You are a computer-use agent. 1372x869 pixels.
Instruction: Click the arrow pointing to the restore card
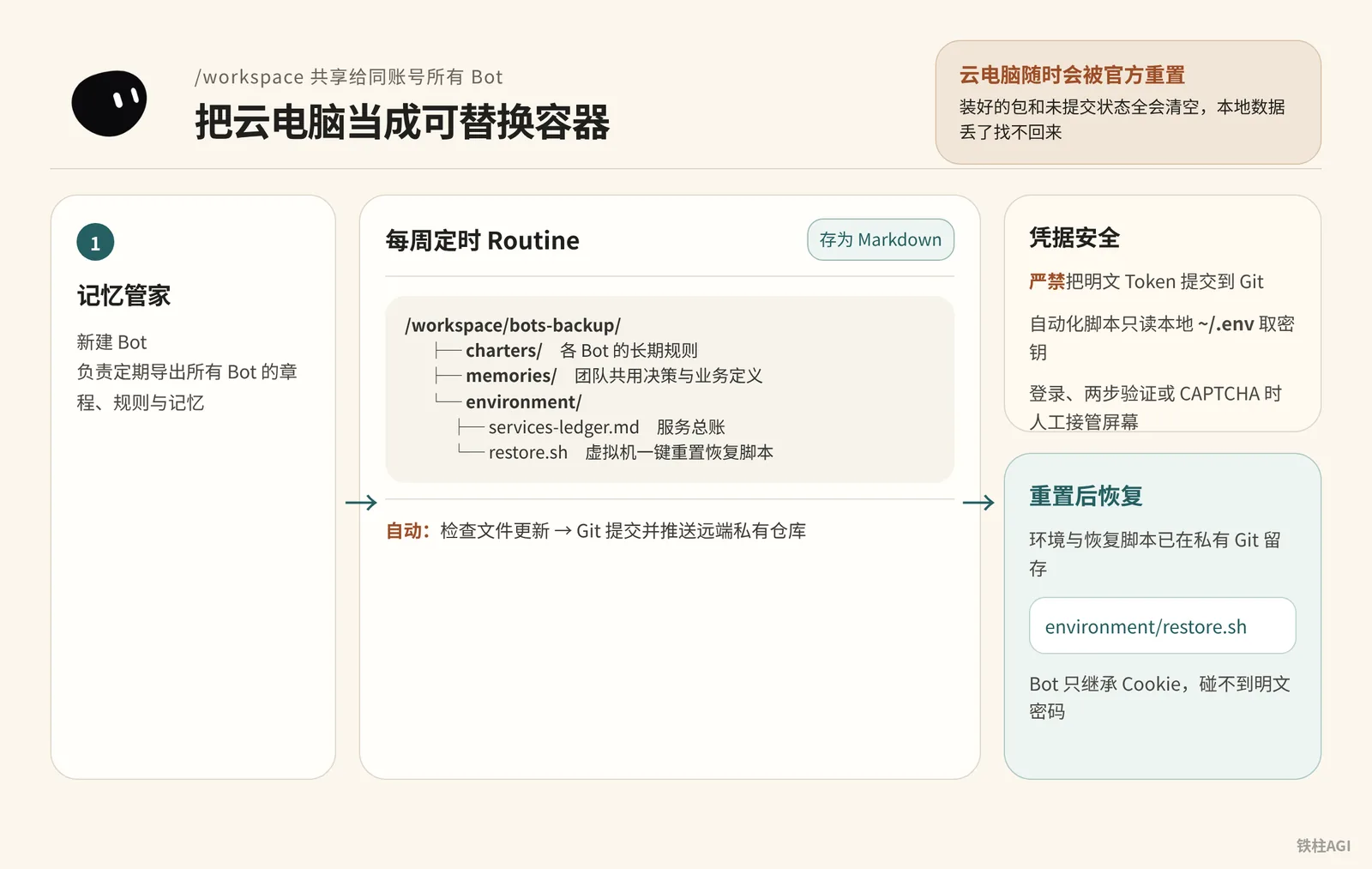pyautogui.click(x=978, y=503)
